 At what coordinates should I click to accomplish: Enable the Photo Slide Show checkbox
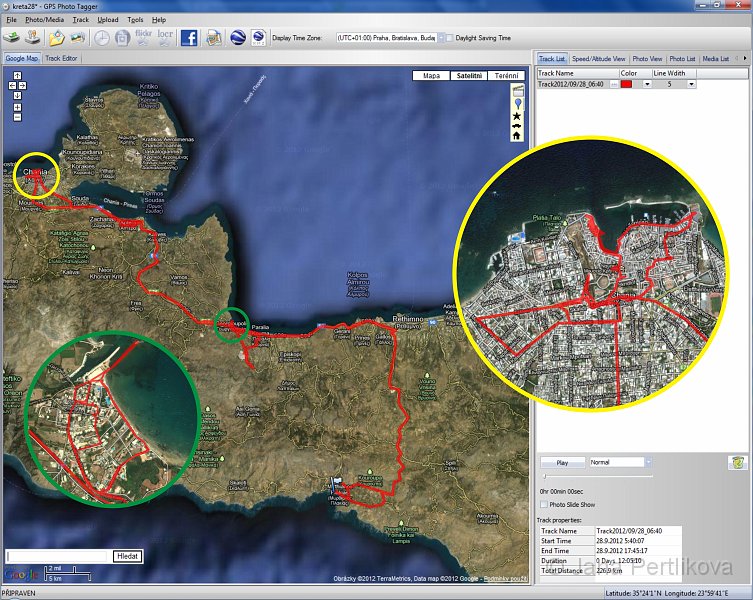click(544, 504)
